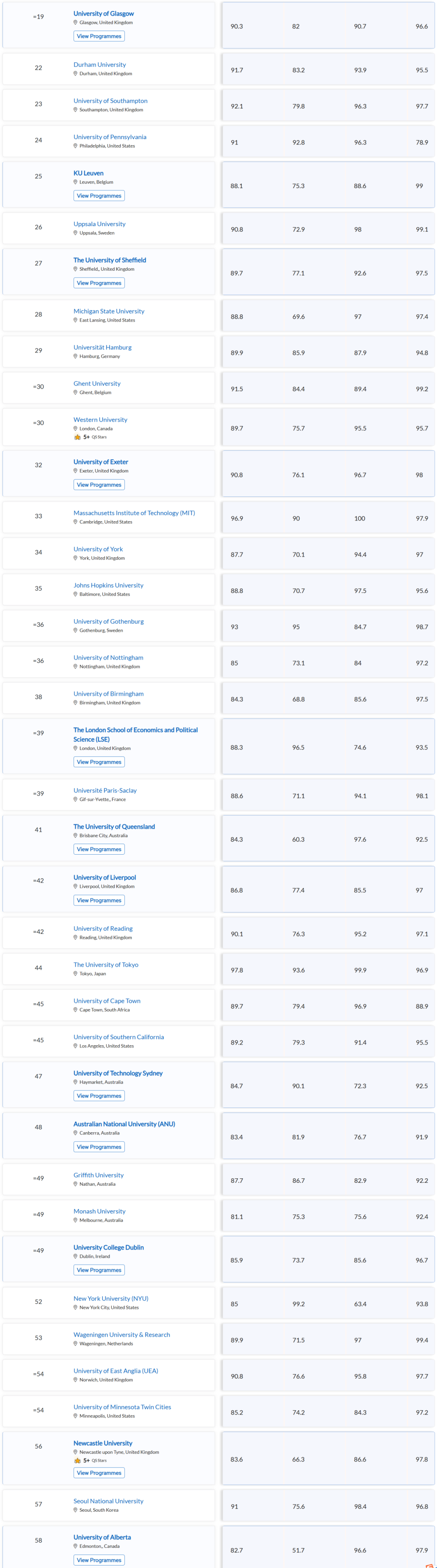Click location pin icon under University of Glasgow
Screen dimensions: 437x1568
coord(76,23)
